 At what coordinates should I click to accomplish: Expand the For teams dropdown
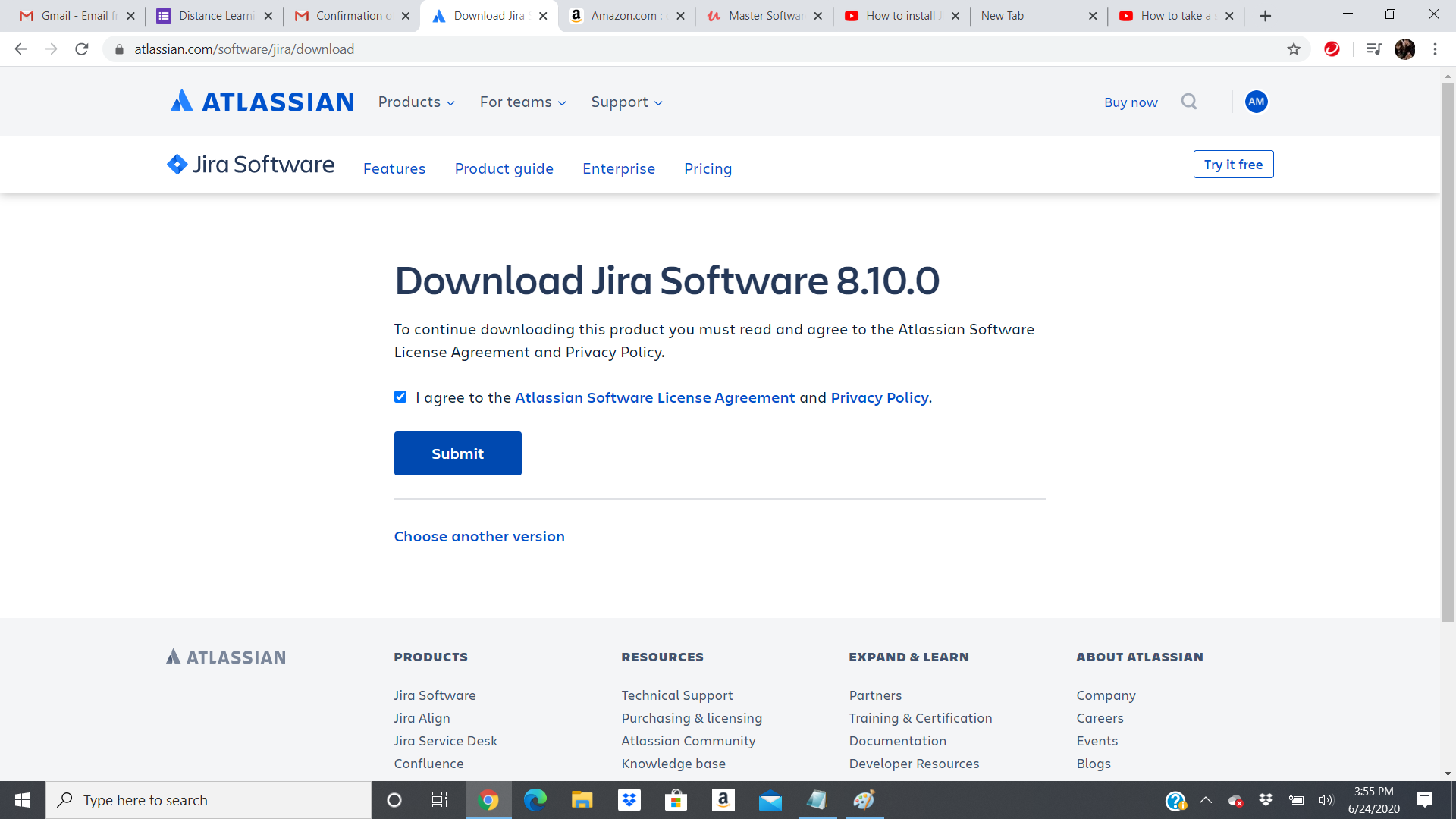(x=522, y=102)
